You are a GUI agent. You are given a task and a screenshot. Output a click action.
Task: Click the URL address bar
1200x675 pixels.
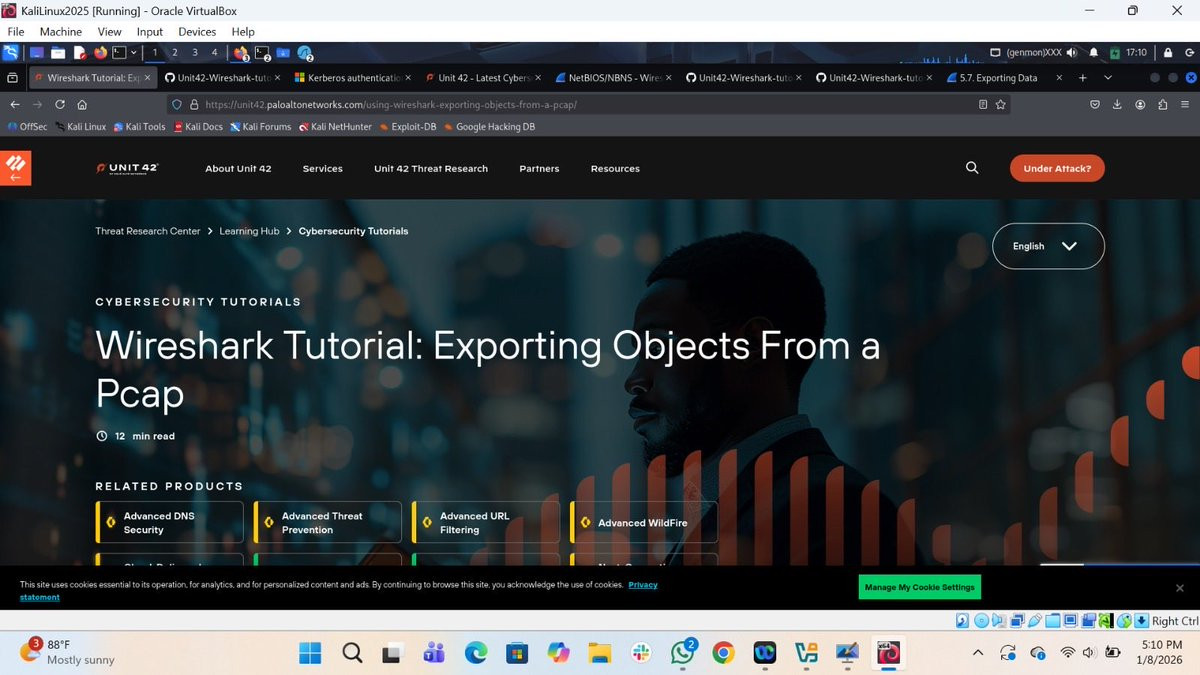coord(590,104)
